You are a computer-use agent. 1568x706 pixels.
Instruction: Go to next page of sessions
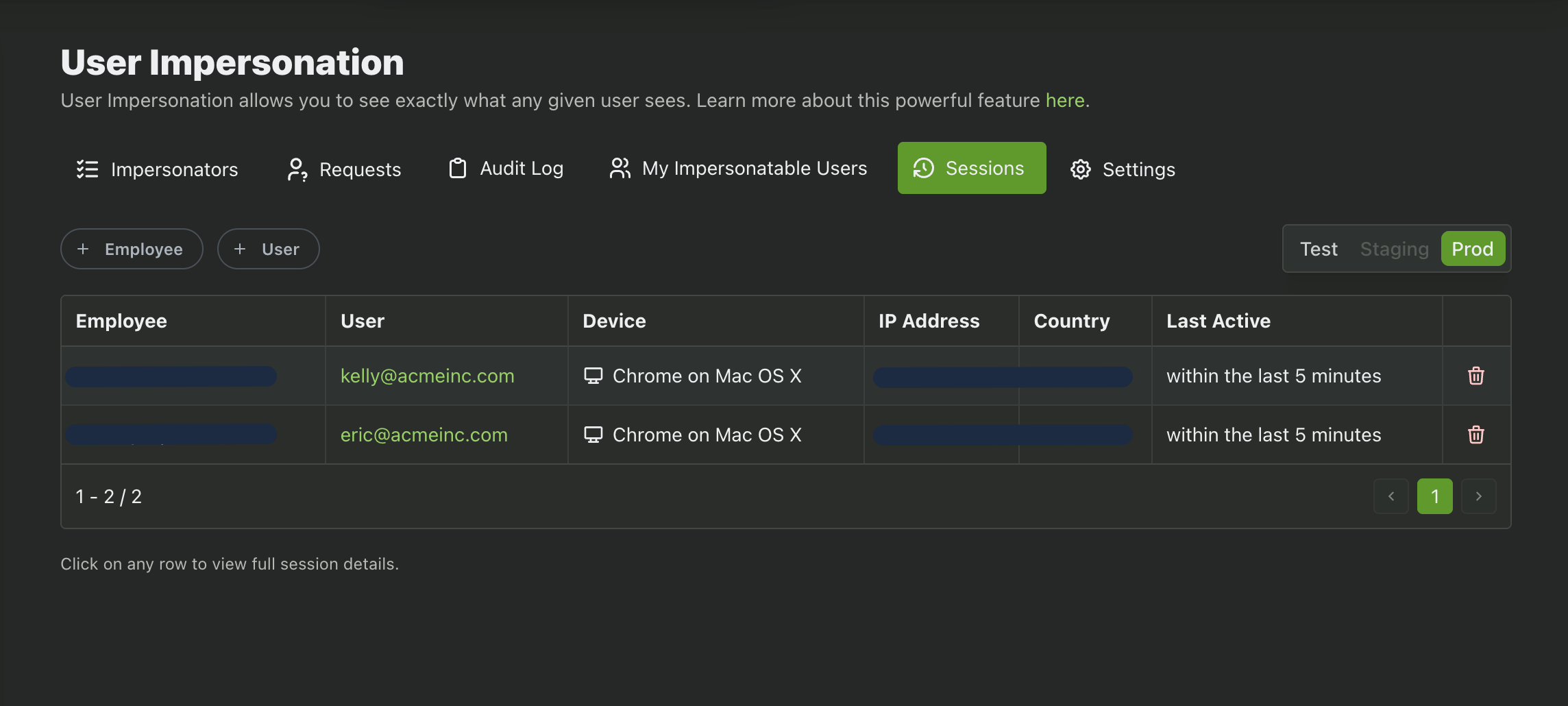click(x=1479, y=496)
